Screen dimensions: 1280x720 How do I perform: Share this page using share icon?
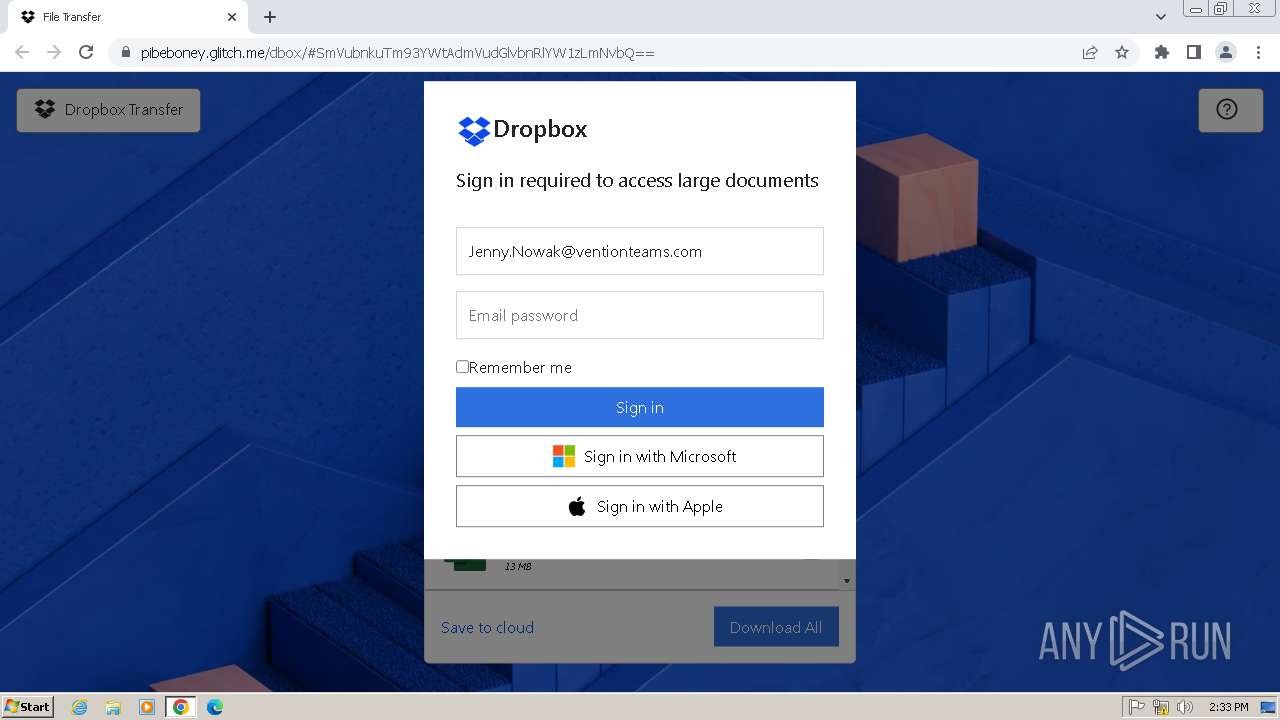pos(1090,52)
